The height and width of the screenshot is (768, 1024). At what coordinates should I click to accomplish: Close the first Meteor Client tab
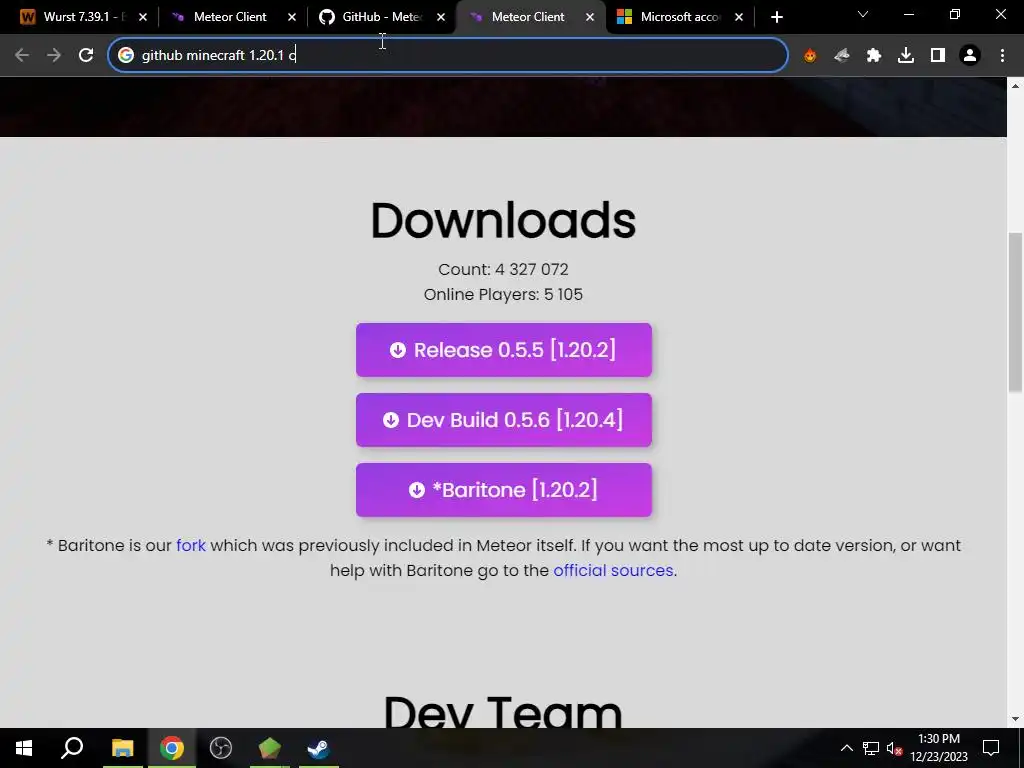(x=292, y=18)
